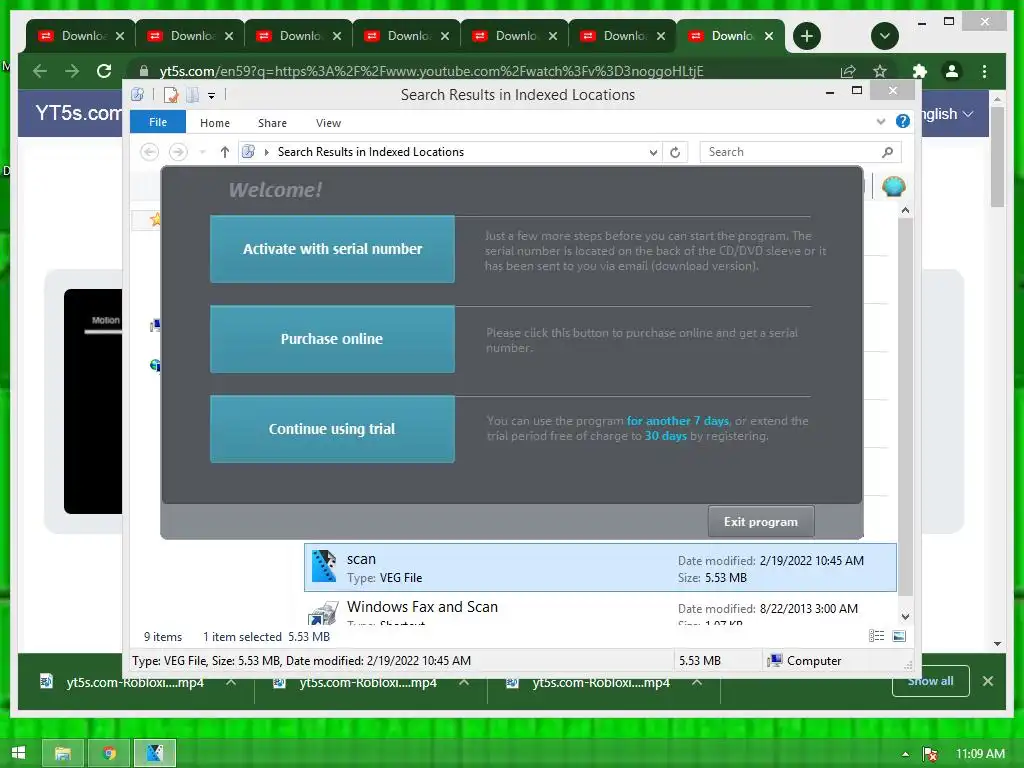
Task: Click Explorer window system icon in title bar
Action: pyautogui.click(x=138, y=95)
